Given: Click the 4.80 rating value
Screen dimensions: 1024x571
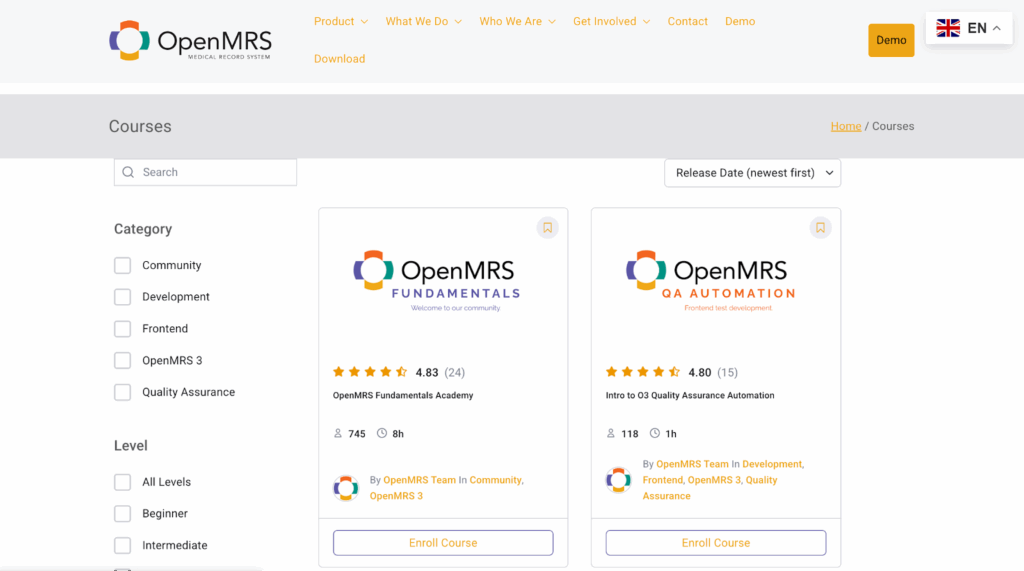Looking at the screenshot, I should click(699, 372).
